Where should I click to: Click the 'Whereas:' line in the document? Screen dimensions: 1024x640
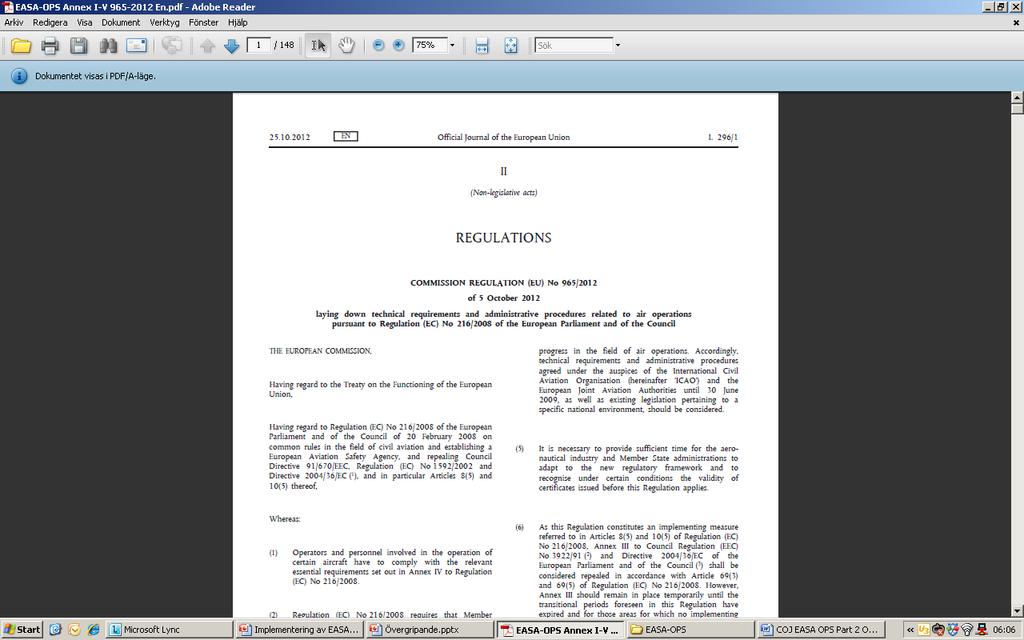(x=285, y=519)
